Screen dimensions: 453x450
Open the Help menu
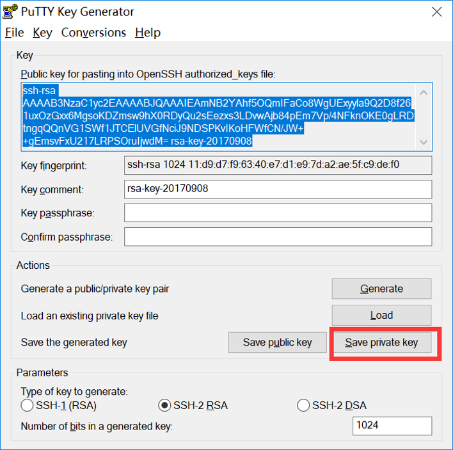tap(148, 33)
